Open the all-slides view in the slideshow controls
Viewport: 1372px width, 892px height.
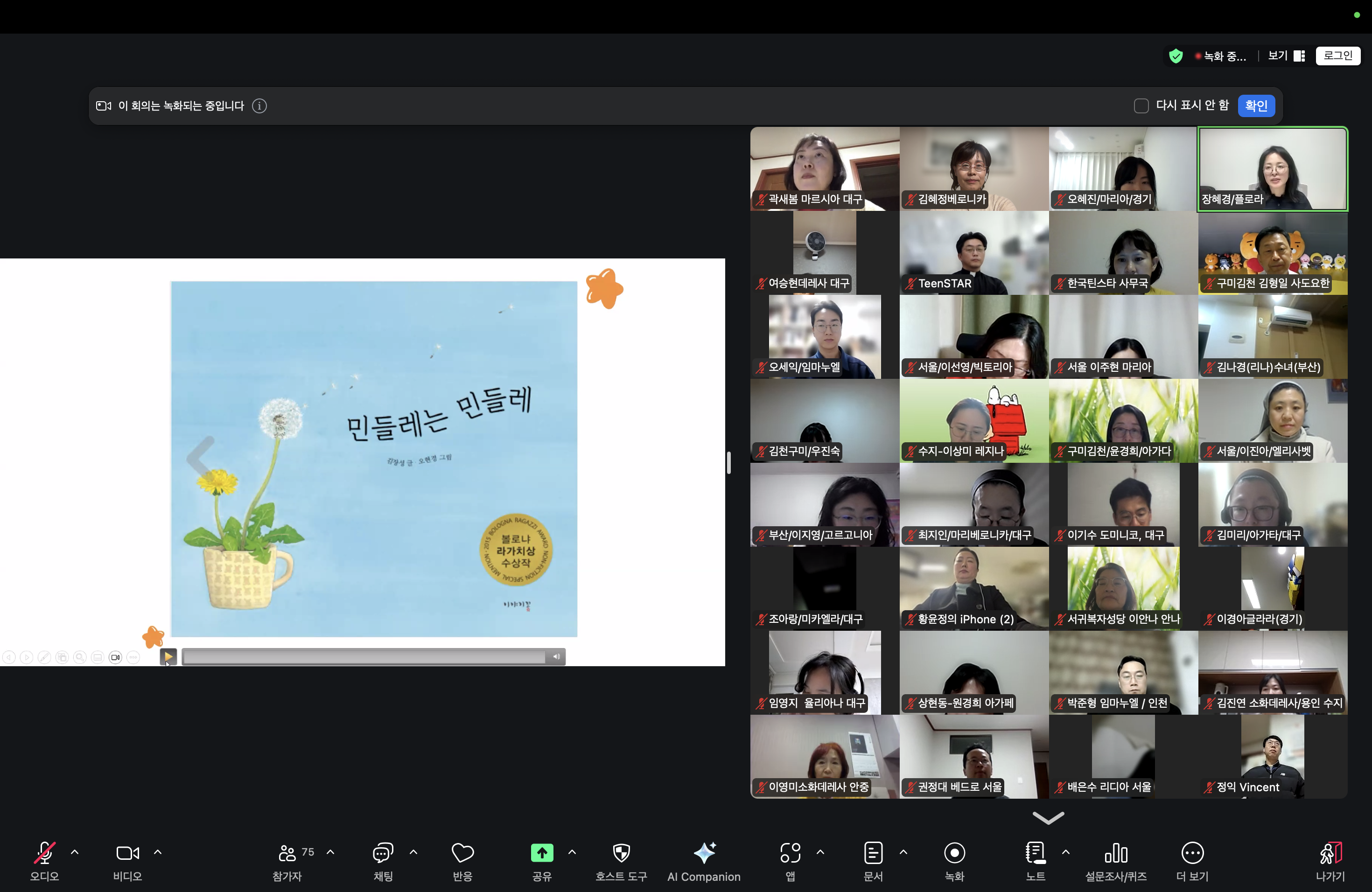(x=62, y=657)
